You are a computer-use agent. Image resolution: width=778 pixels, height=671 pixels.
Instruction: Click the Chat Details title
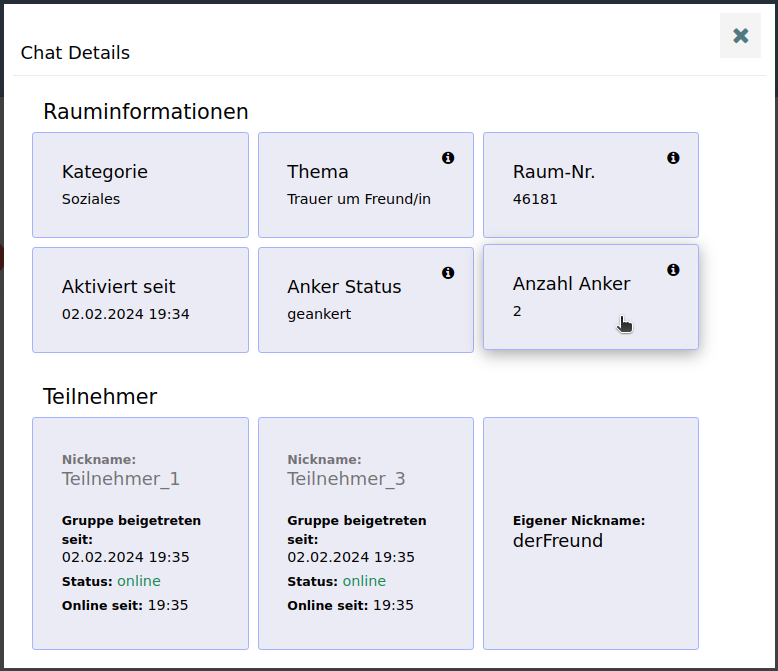point(75,53)
